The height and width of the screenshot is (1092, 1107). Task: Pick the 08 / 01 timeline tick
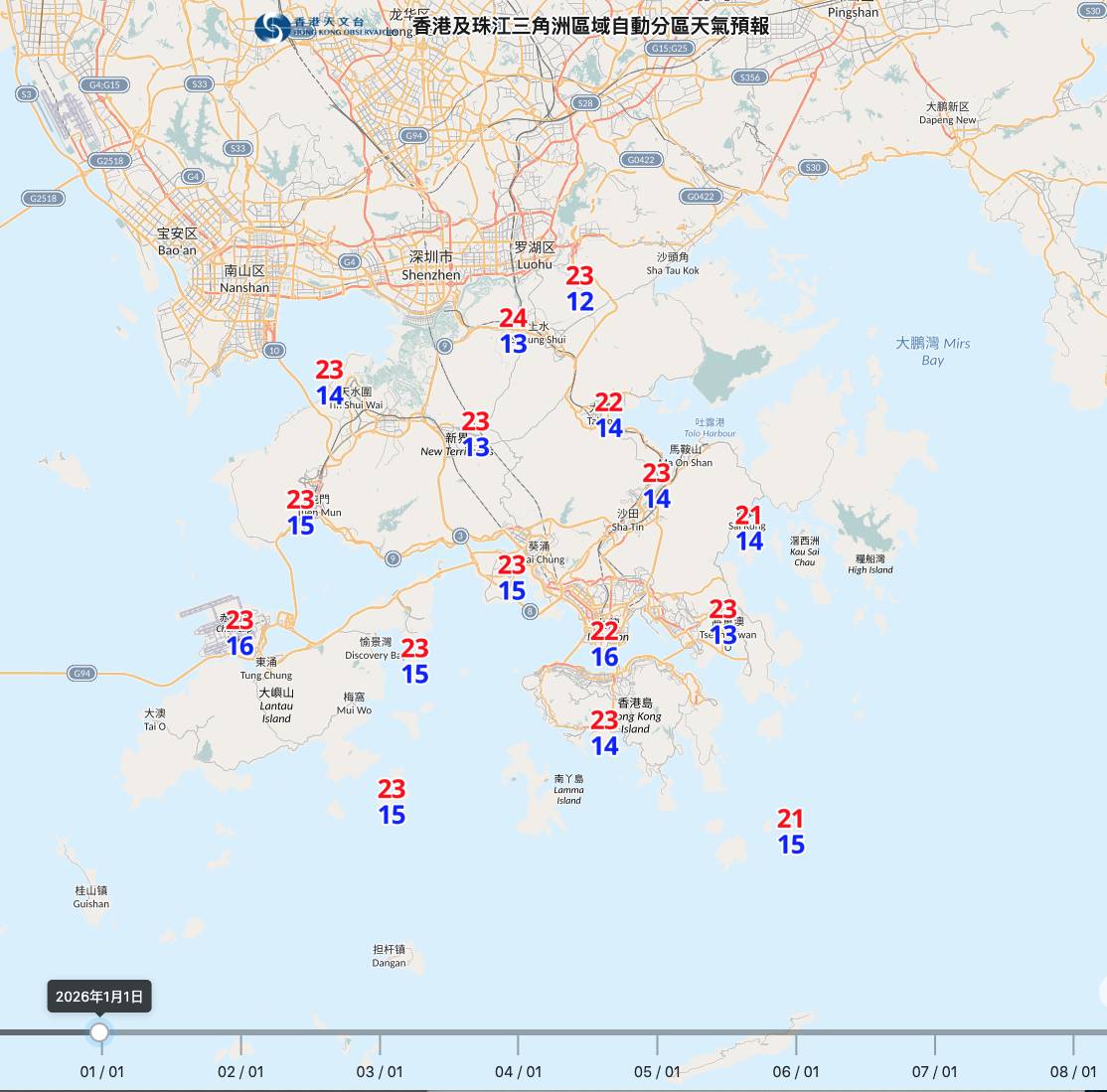coord(1072,1071)
